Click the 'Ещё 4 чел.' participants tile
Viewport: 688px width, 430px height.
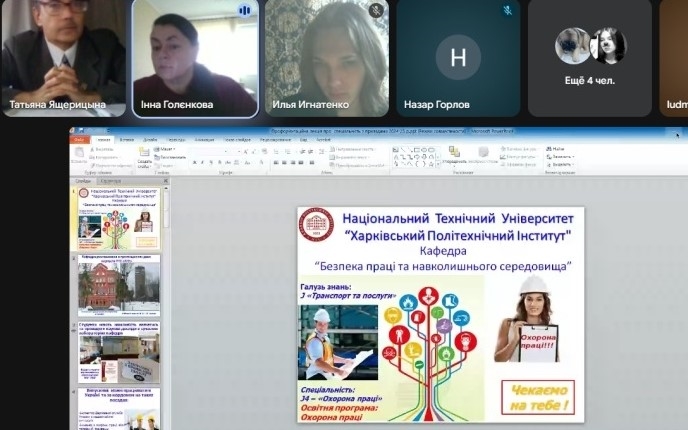click(x=590, y=58)
